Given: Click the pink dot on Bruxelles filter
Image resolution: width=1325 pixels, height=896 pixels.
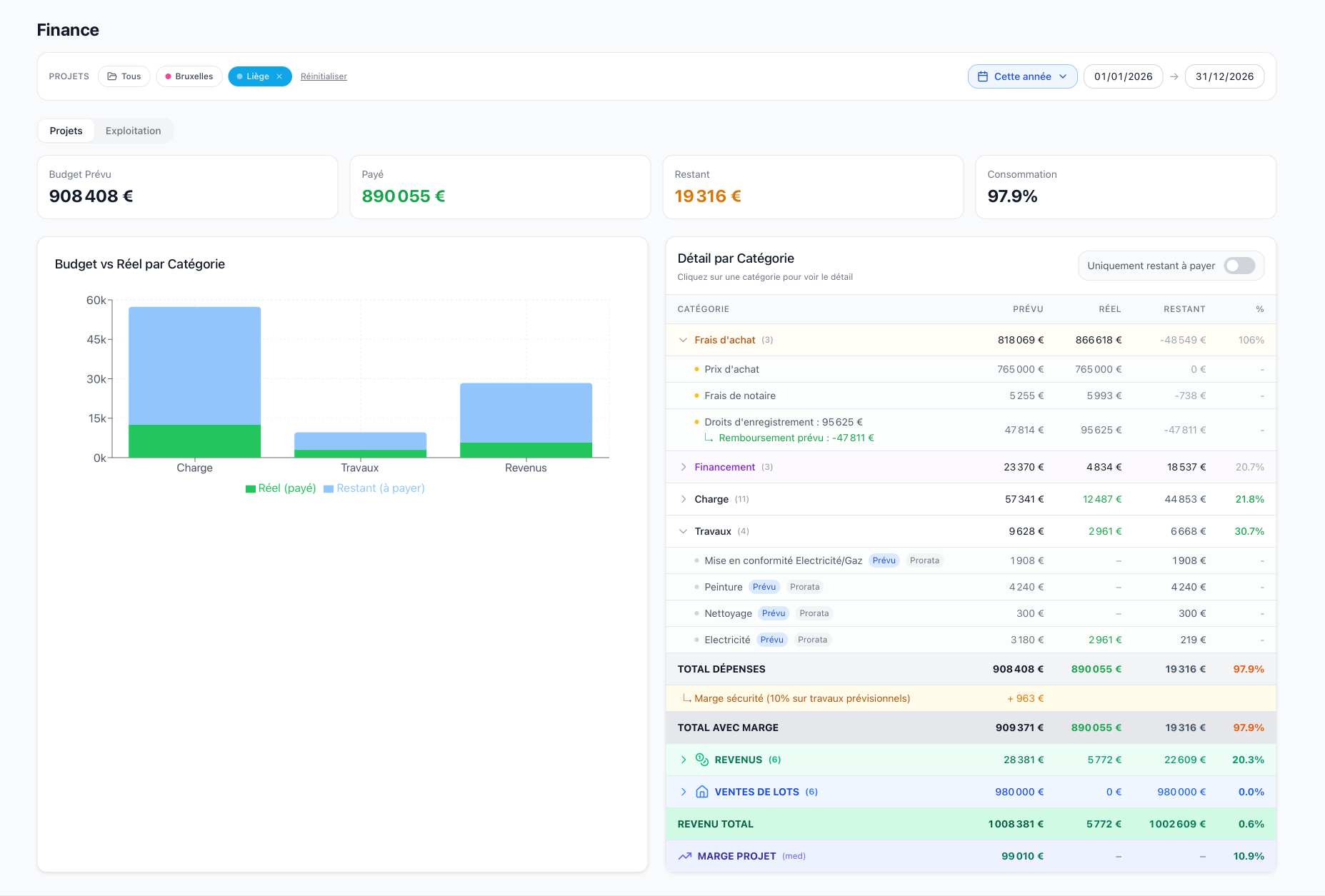Looking at the screenshot, I should click(x=168, y=76).
